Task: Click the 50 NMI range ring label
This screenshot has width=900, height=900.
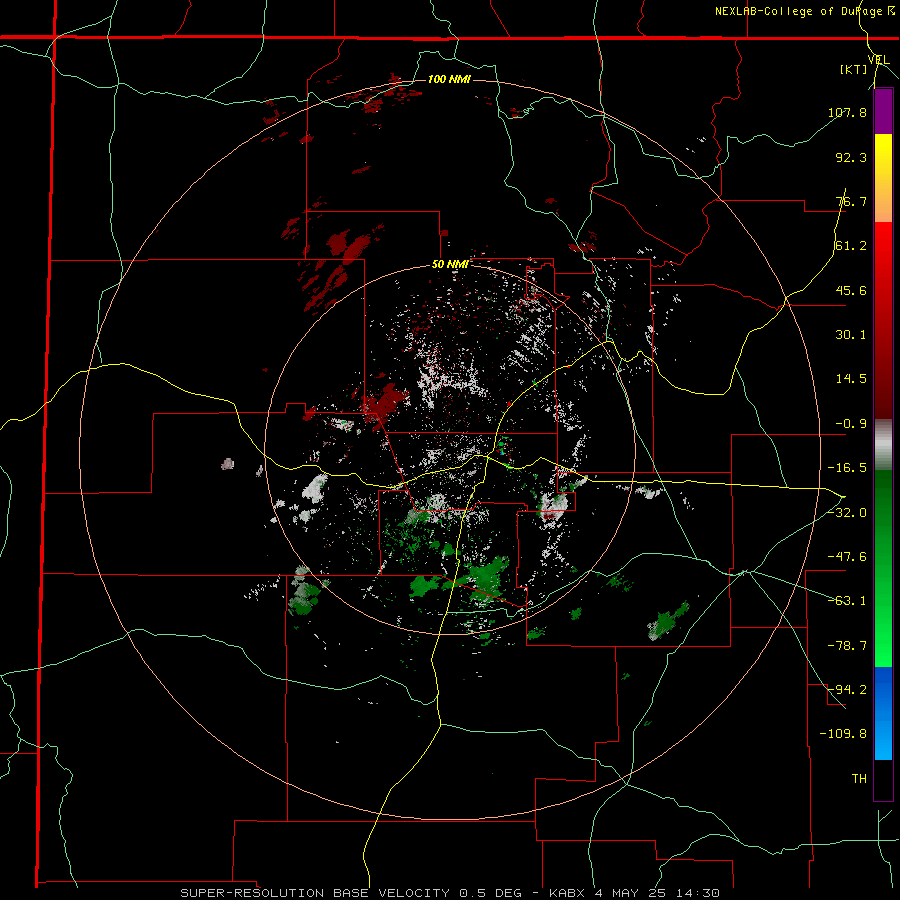Action: (x=450, y=265)
